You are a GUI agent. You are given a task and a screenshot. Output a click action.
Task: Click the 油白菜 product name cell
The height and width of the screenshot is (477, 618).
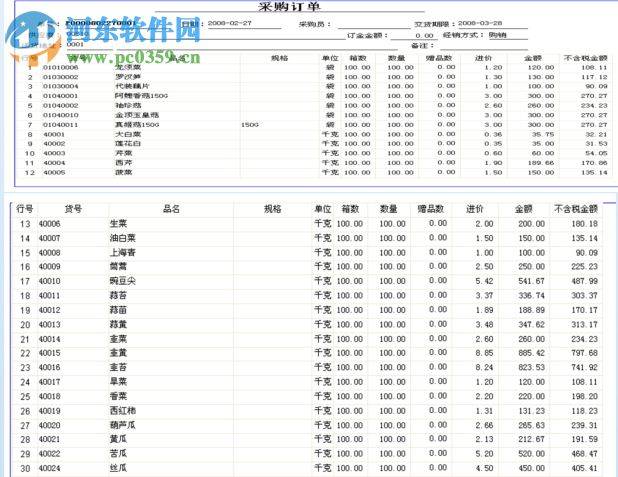click(x=123, y=238)
